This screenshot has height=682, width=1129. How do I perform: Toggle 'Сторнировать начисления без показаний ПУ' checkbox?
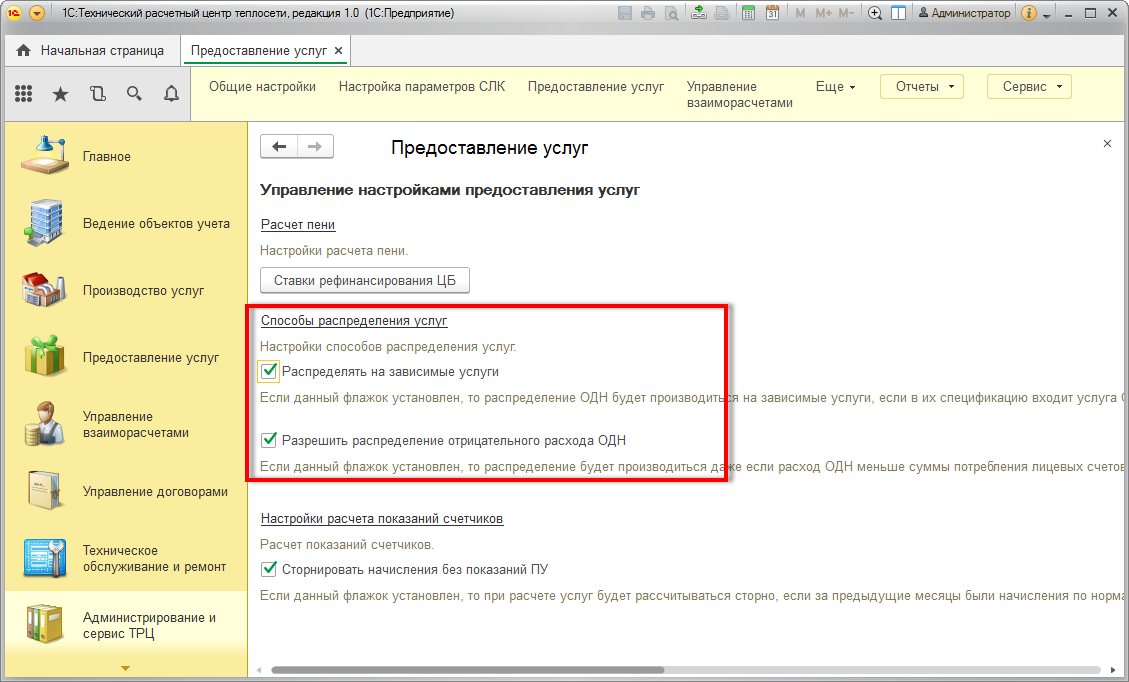pos(268,570)
